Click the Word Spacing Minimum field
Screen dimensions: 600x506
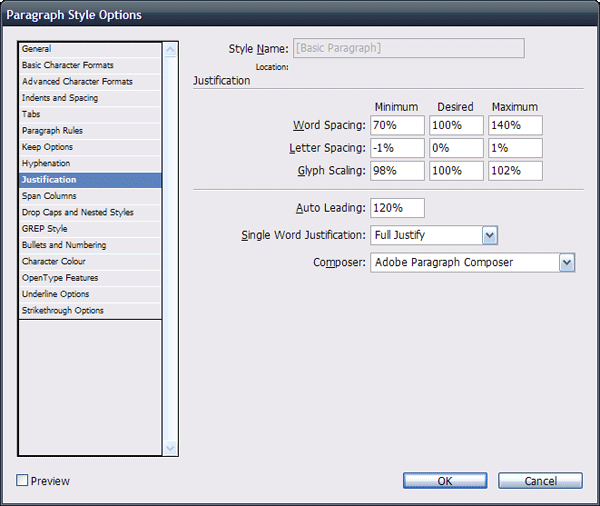coord(397,125)
